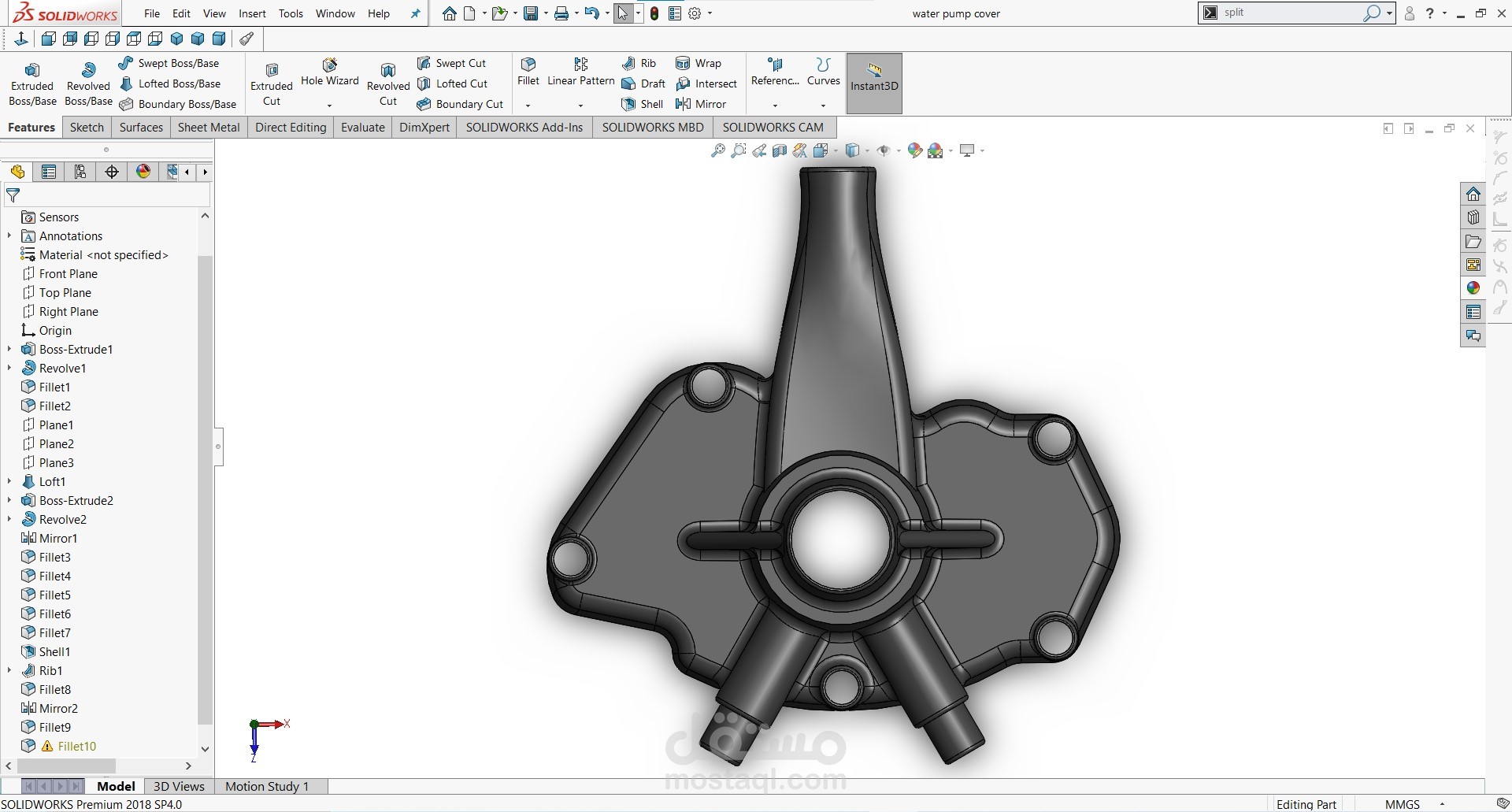Activate the Rib tool in the ribbon
Viewport: 1512px width, 812px height.
point(639,63)
